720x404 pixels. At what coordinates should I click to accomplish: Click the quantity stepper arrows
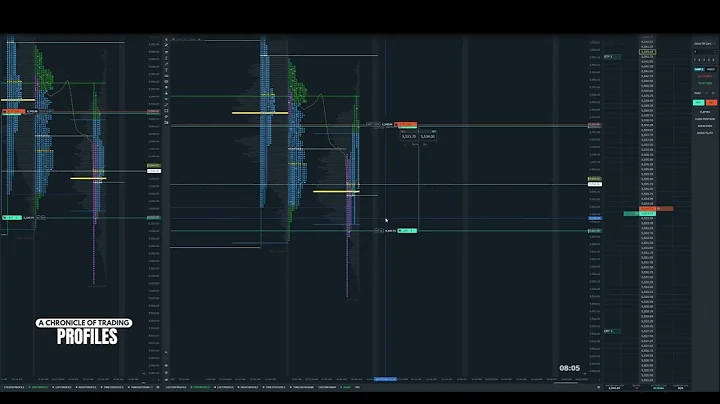[x=714, y=51]
